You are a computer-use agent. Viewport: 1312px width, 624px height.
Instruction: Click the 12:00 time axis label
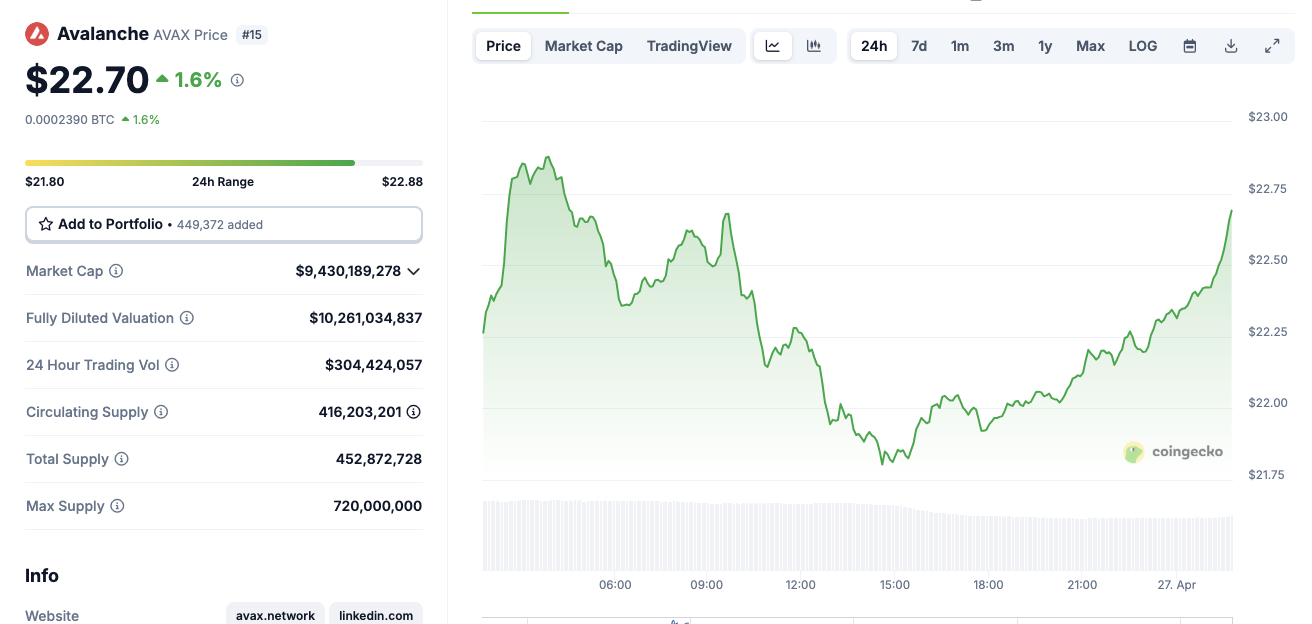tap(800, 585)
